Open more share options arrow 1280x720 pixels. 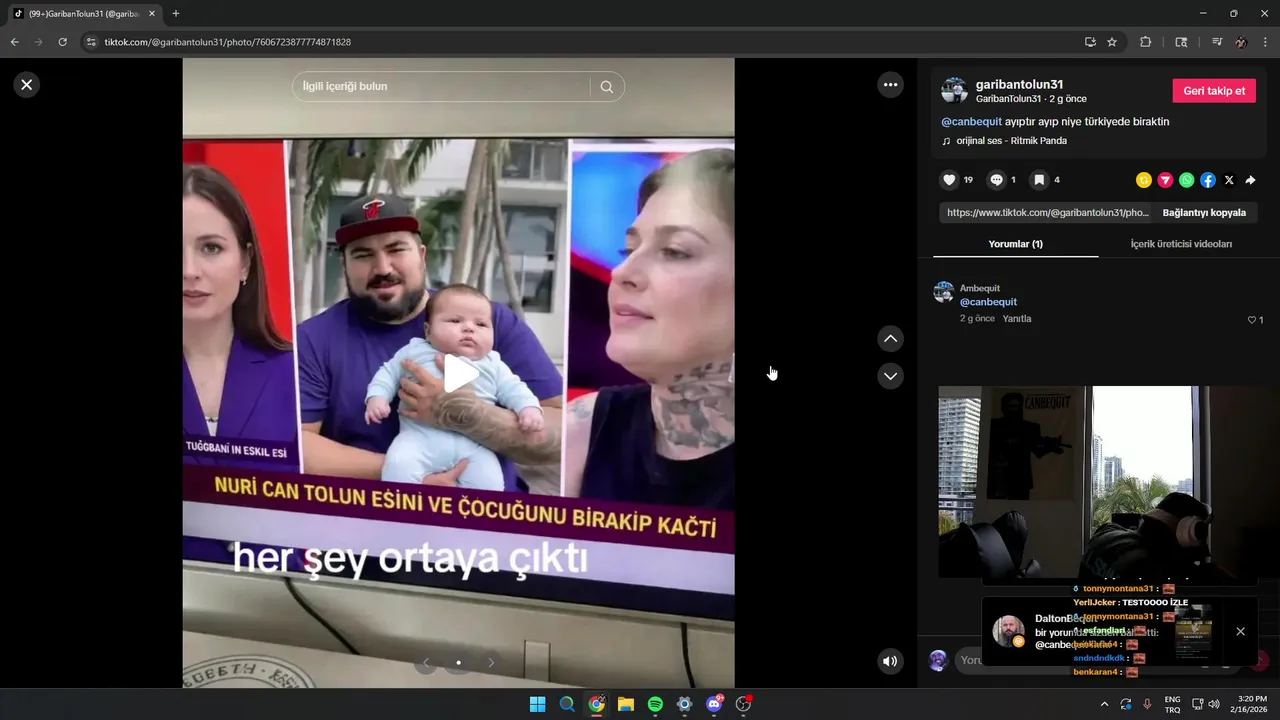point(1250,180)
